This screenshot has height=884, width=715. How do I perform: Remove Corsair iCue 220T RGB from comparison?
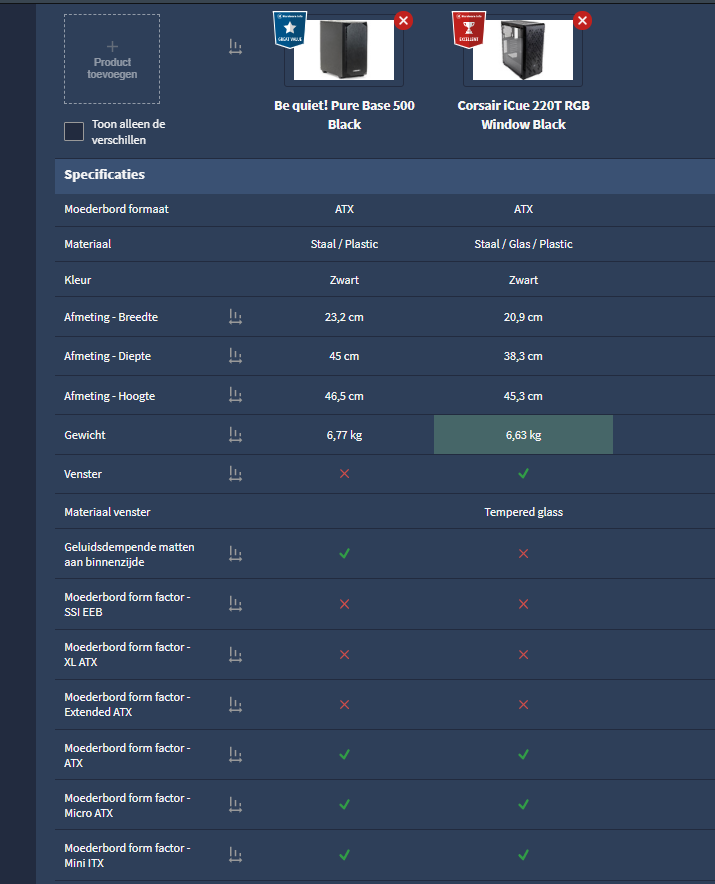pyautogui.click(x=582, y=21)
